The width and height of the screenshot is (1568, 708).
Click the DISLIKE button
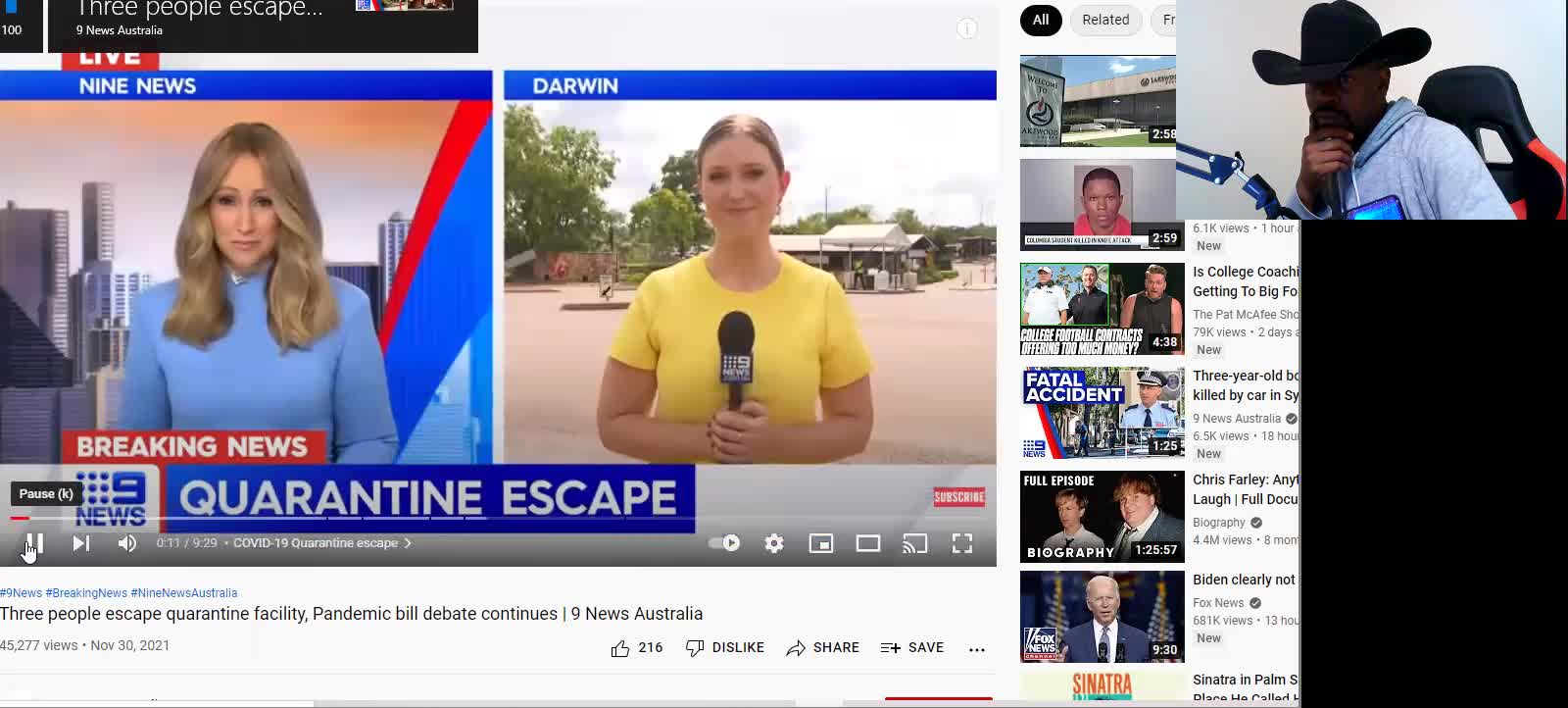pos(725,648)
